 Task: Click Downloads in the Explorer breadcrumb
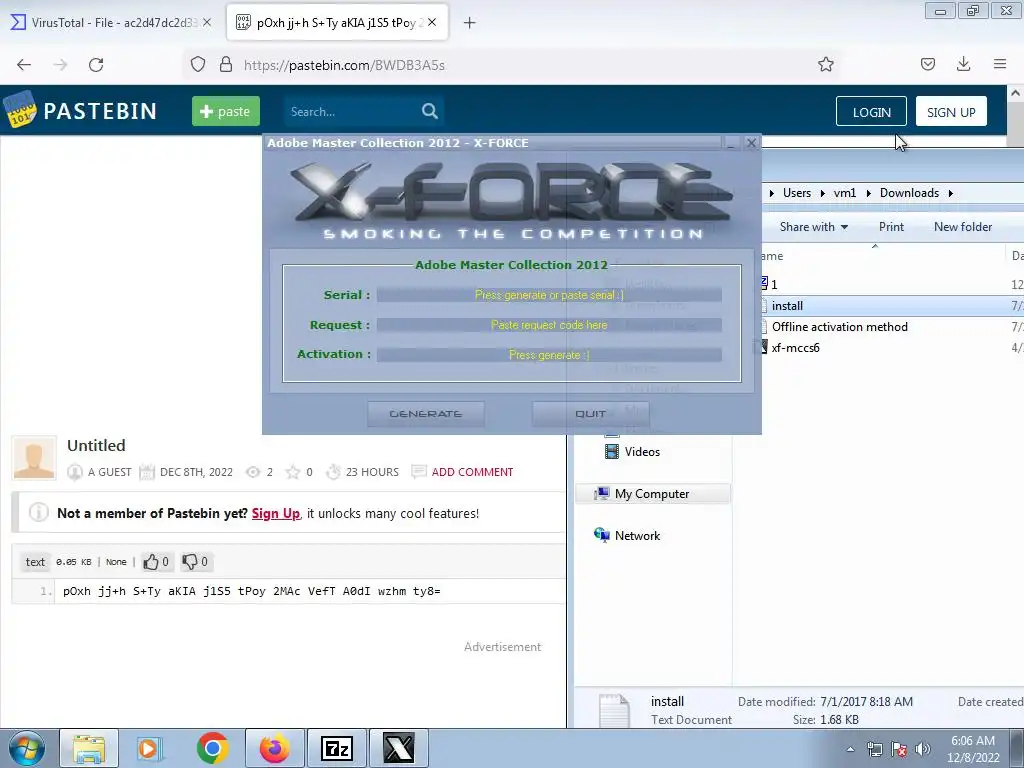click(x=909, y=193)
